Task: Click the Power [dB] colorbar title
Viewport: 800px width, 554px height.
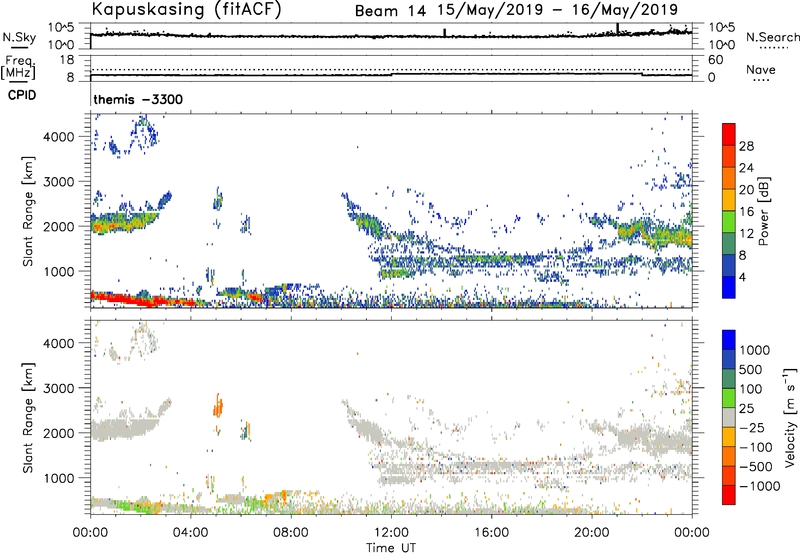Action: point(763,211)
